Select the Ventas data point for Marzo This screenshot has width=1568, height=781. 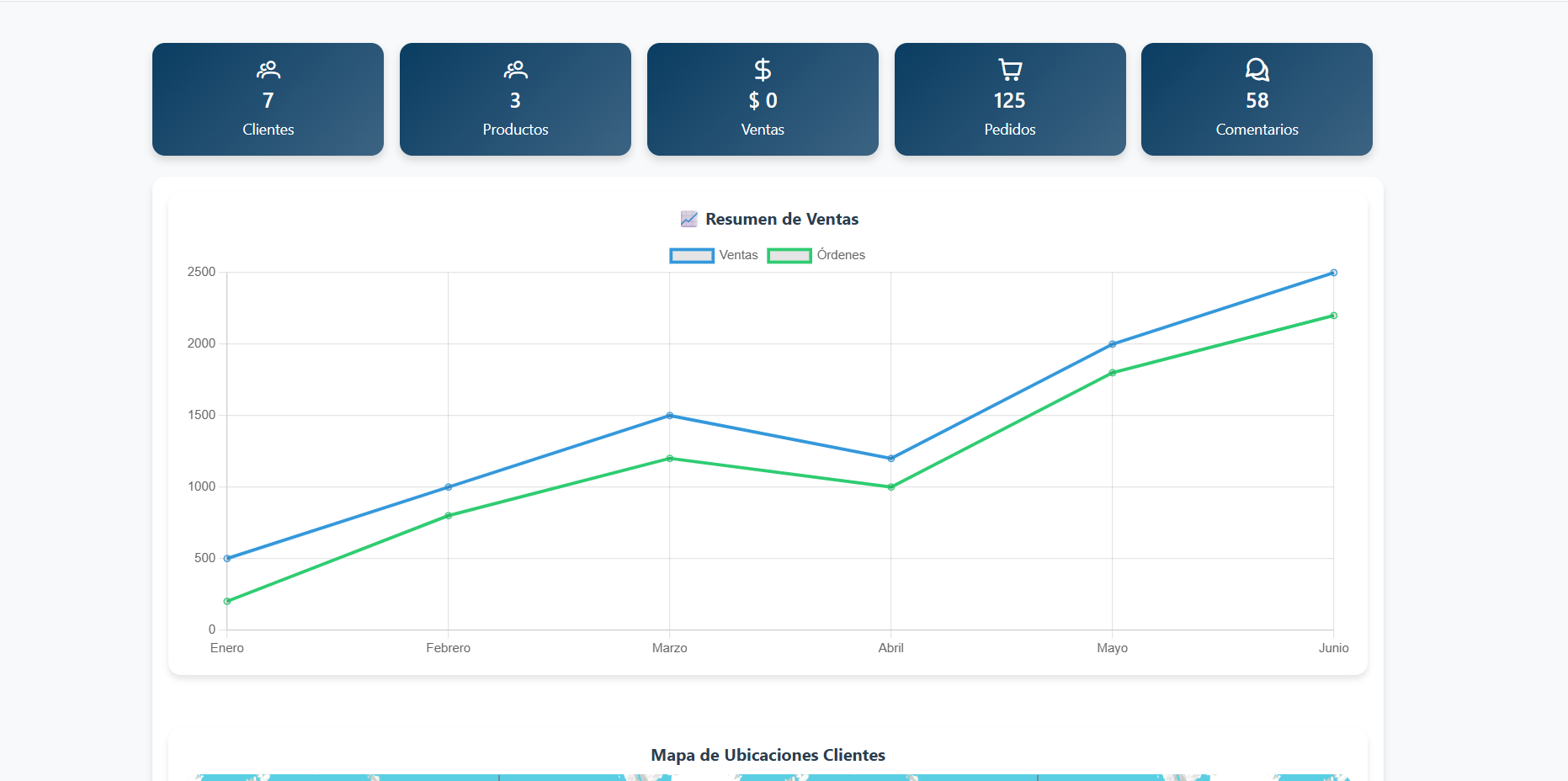(670, 416)
